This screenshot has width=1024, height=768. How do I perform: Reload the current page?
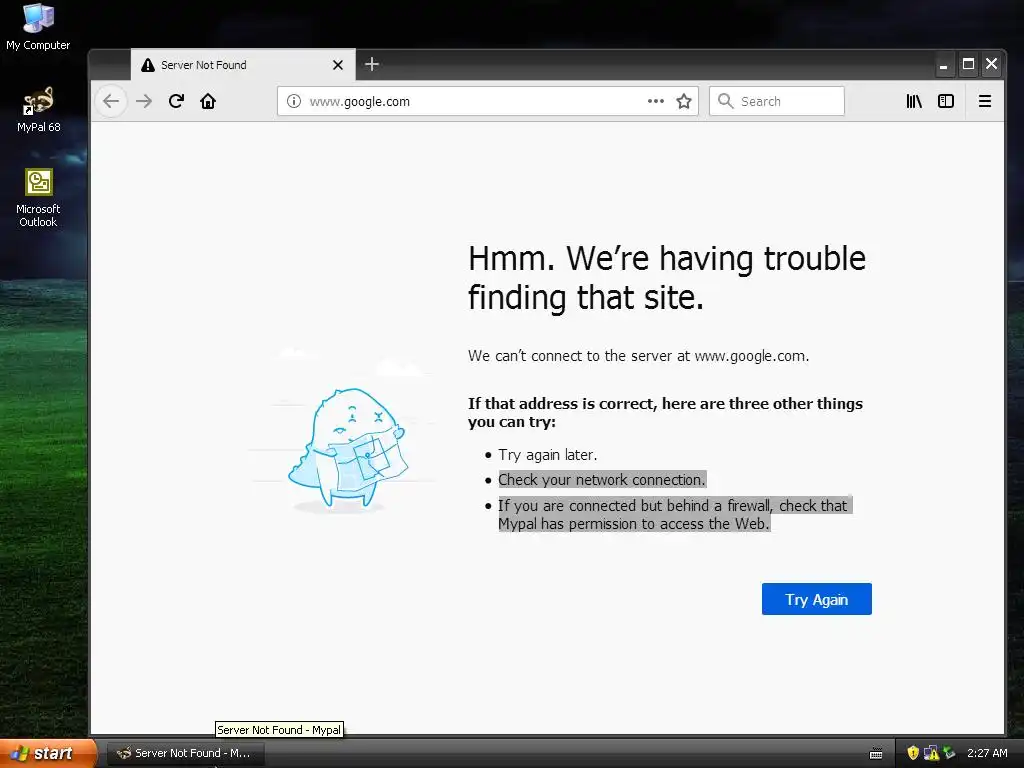176,101
